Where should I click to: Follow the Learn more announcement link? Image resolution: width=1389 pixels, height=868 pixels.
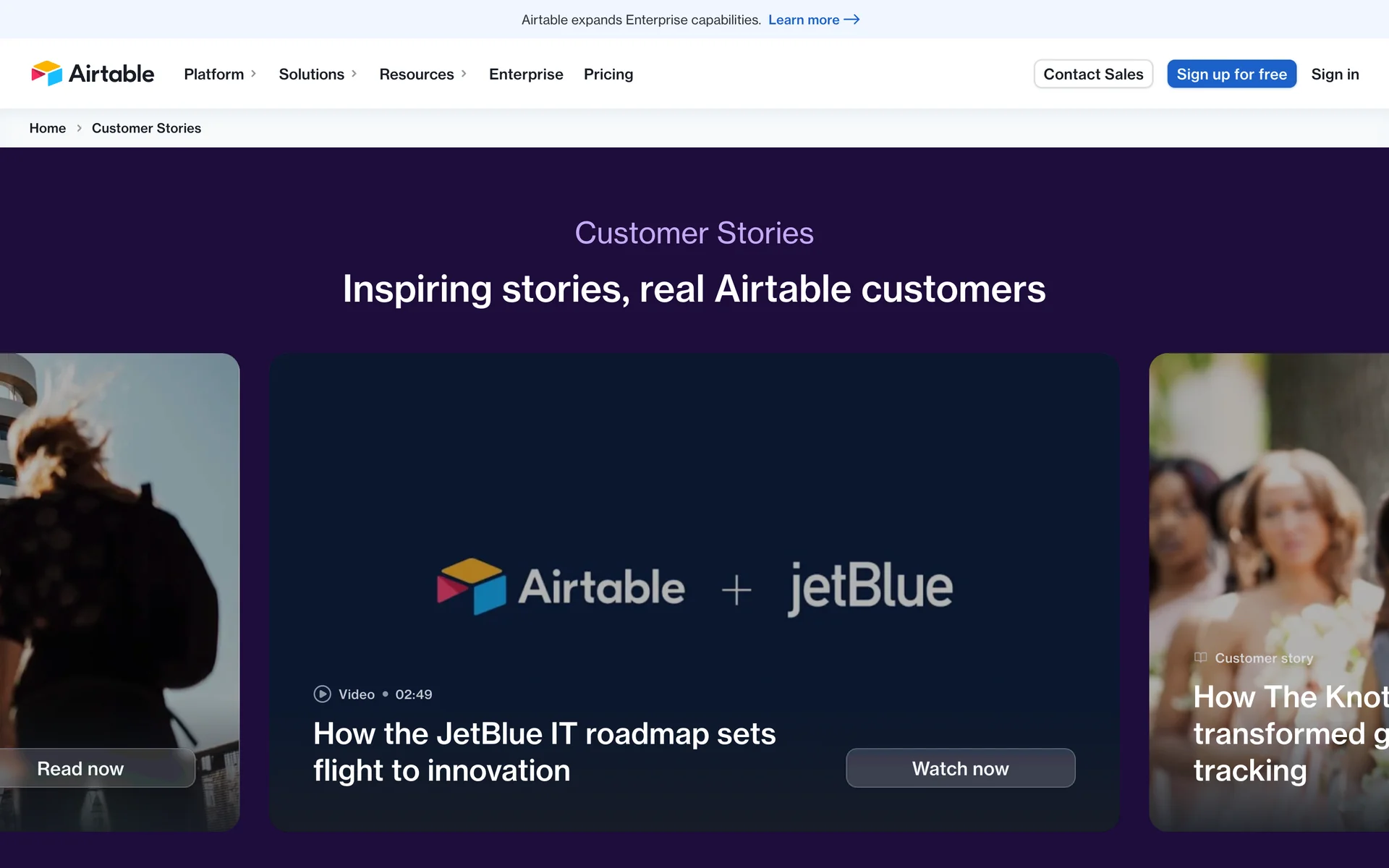tap(804, 20)
